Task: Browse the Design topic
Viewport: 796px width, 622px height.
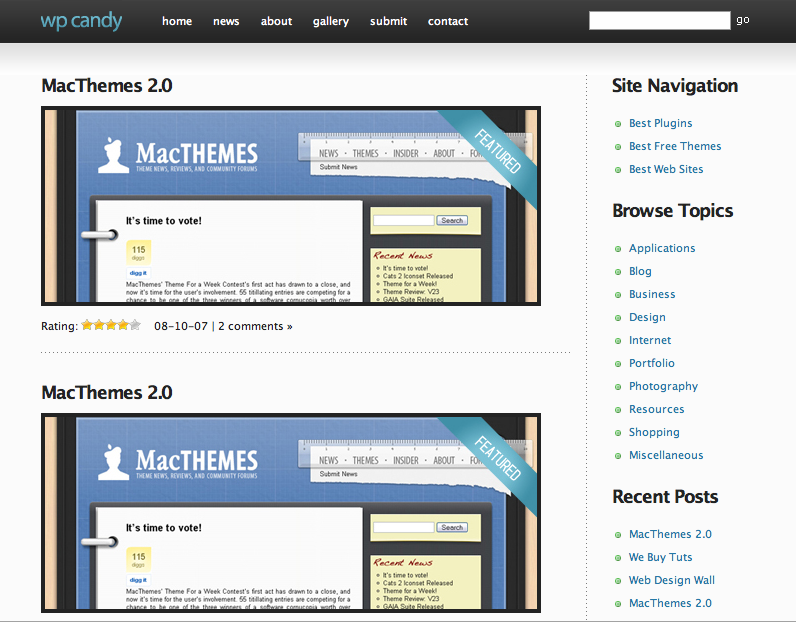Action: [647, 317]
